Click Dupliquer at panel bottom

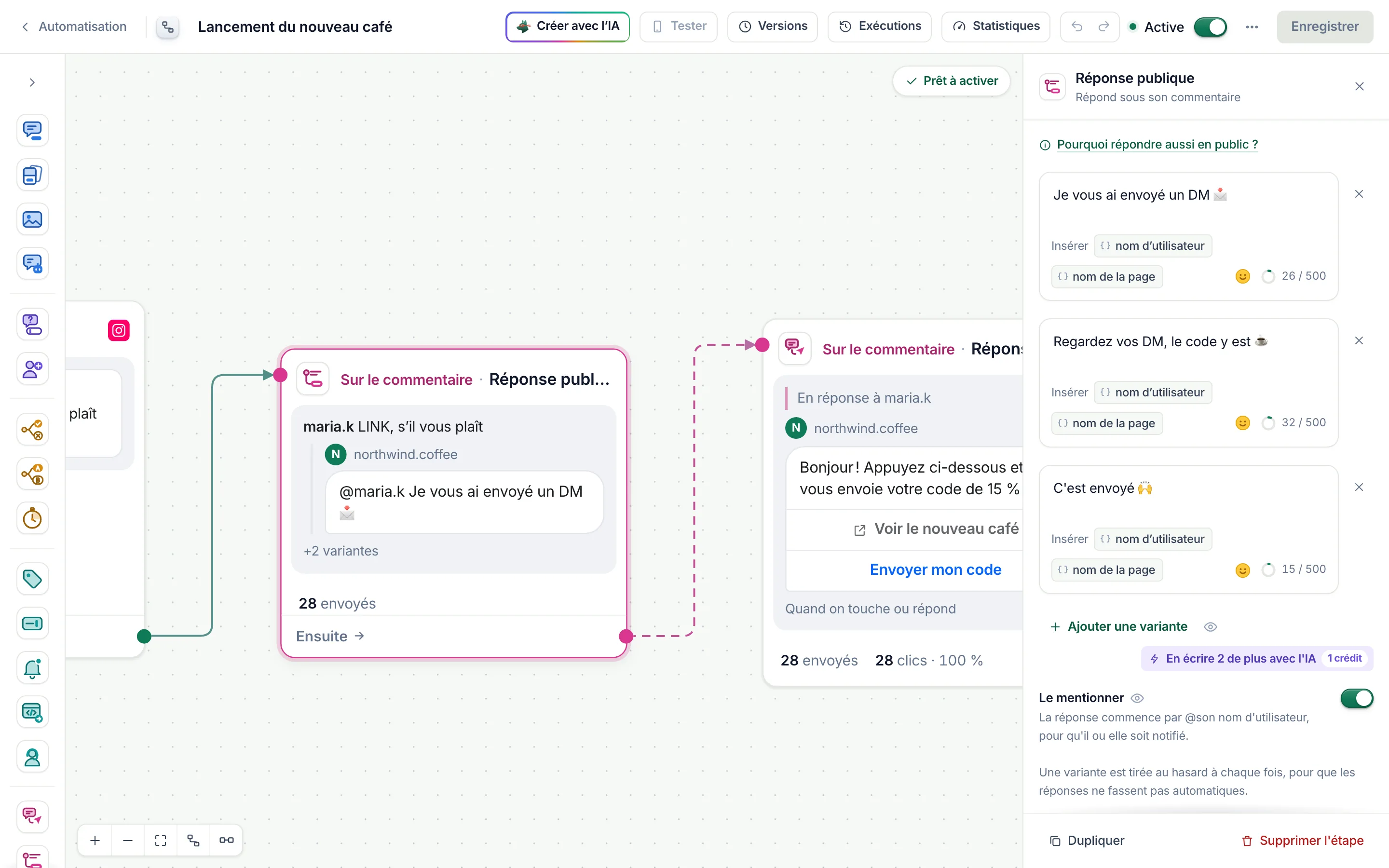click(x=1087, y=841)
